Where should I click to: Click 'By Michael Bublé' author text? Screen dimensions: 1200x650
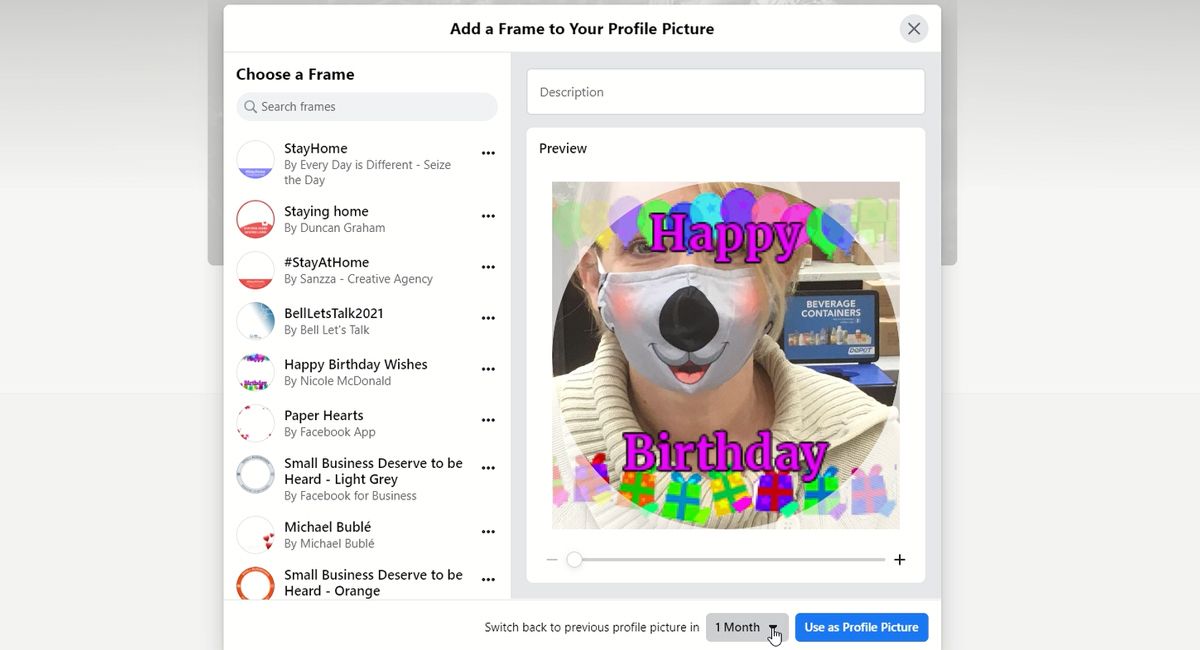[x=329, y=544]
